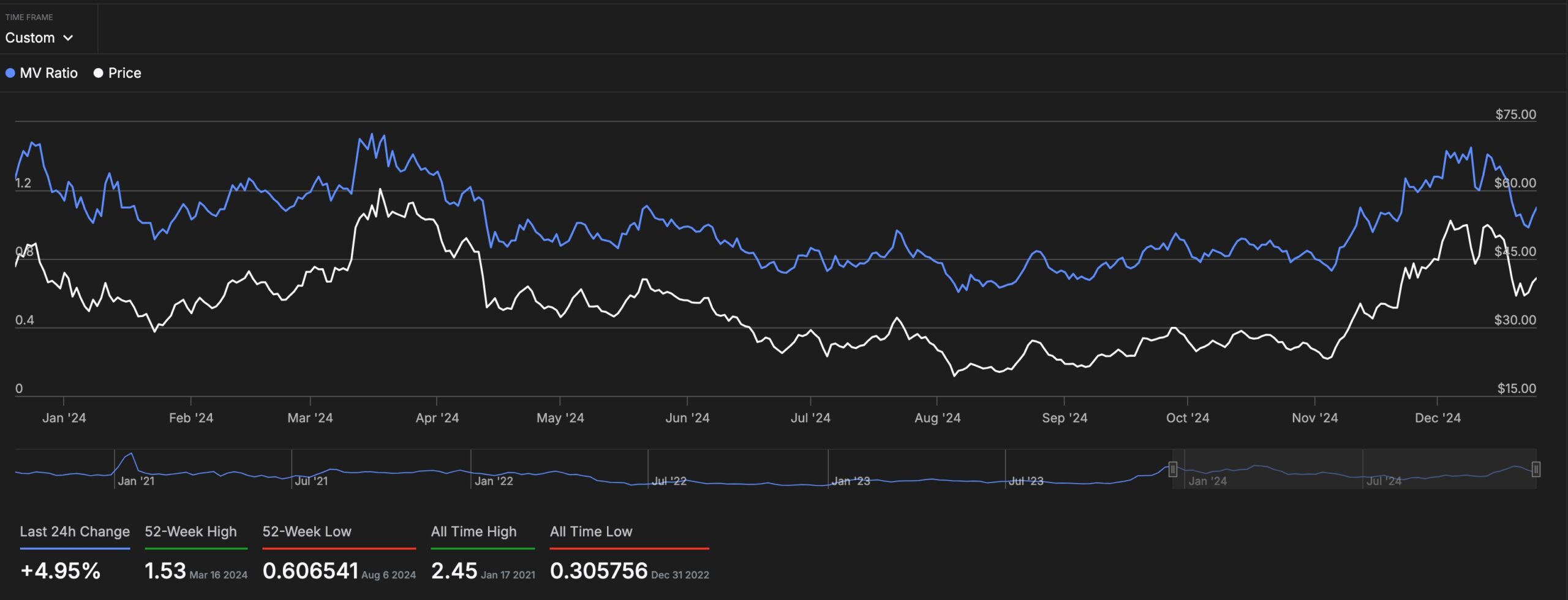The height and width of the screenshot is (600, 1568).
Task: Click the Dec 31 2022 date
Action: point(680,575)
